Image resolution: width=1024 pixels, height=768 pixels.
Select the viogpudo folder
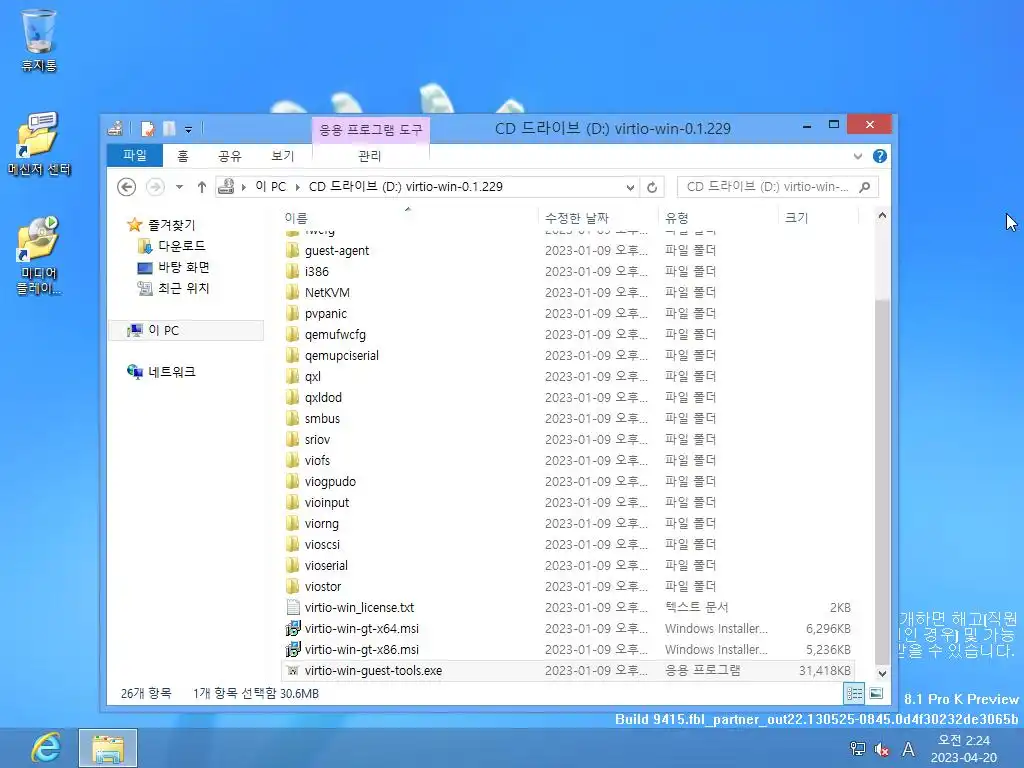(330, 481)
